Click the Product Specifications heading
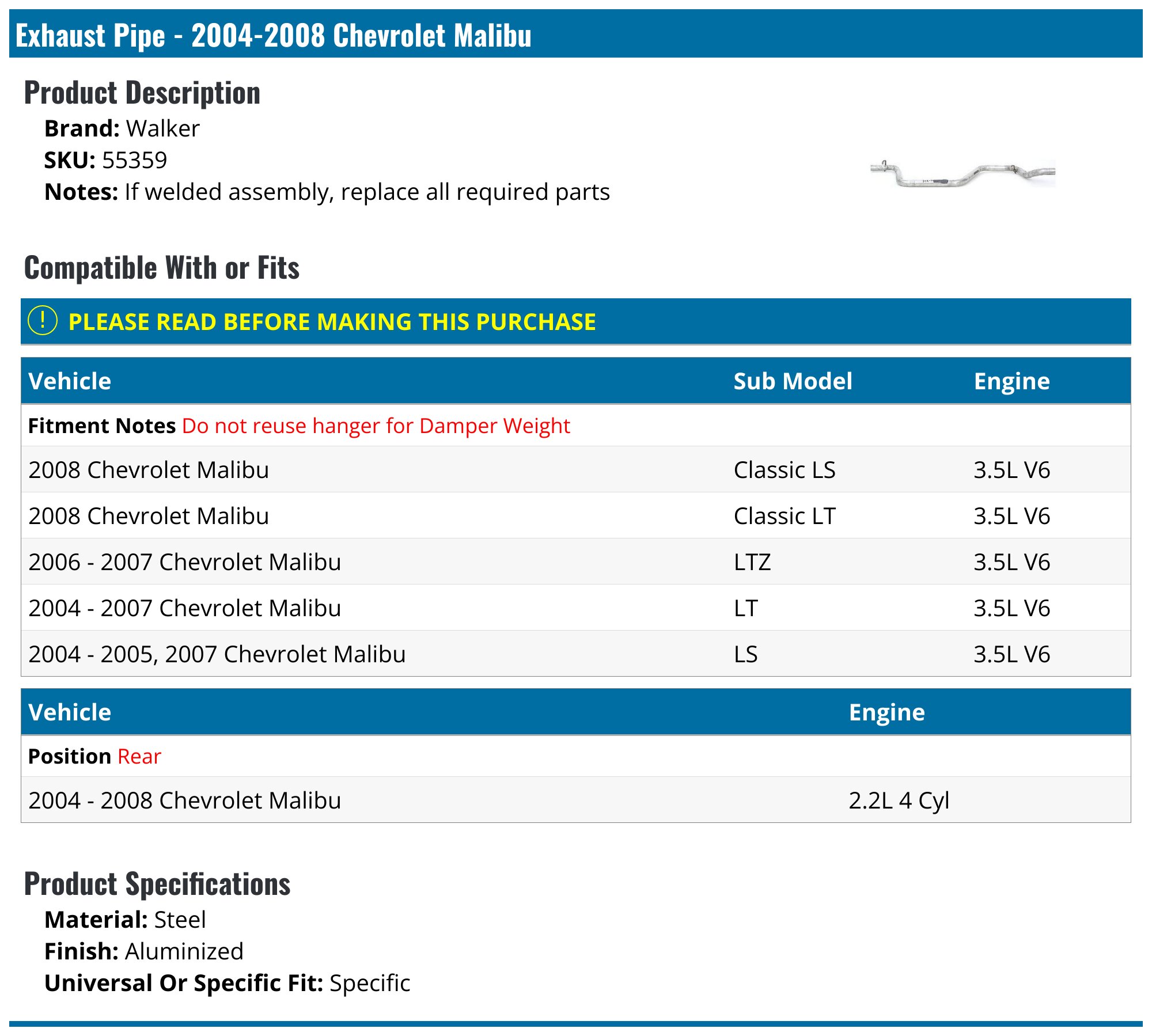Viewport: 1152px width, 1036px height. coord(157,884)
